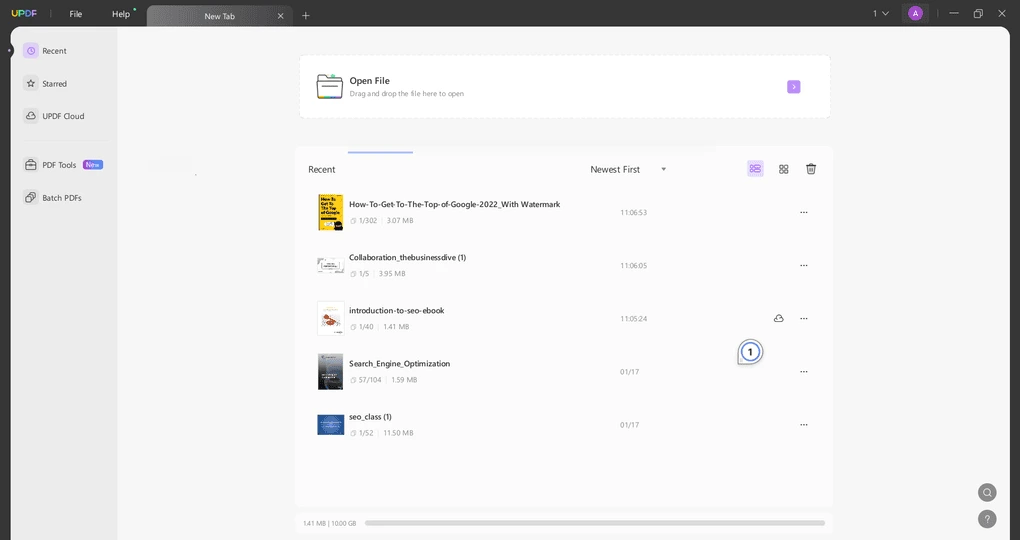Expand the window count dropdown in title bar

(x=881, y=14)
